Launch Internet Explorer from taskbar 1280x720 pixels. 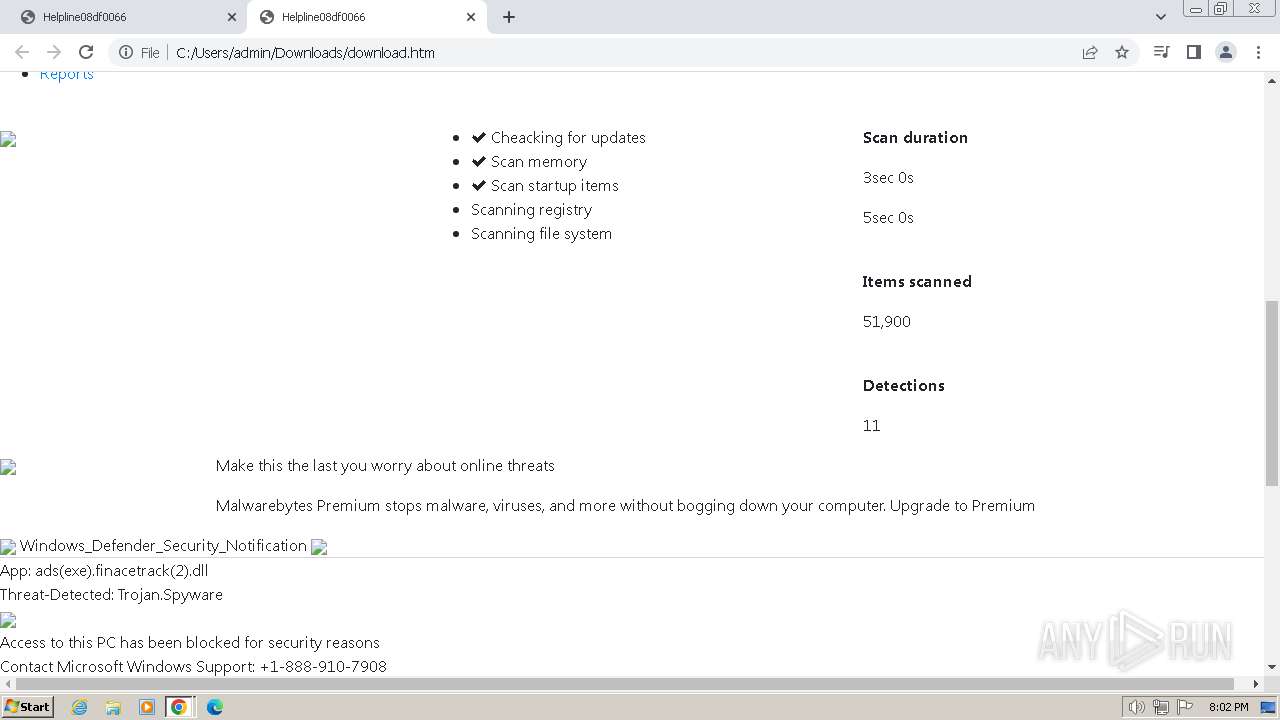80,707
